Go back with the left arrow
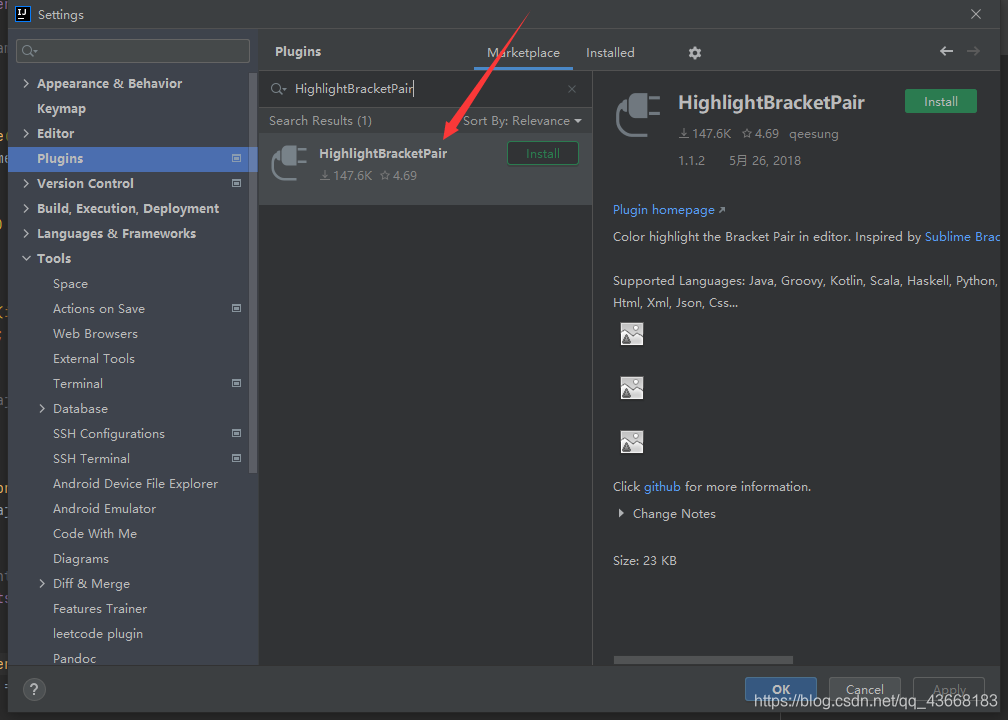1008x720 pixels. (946, 51)
